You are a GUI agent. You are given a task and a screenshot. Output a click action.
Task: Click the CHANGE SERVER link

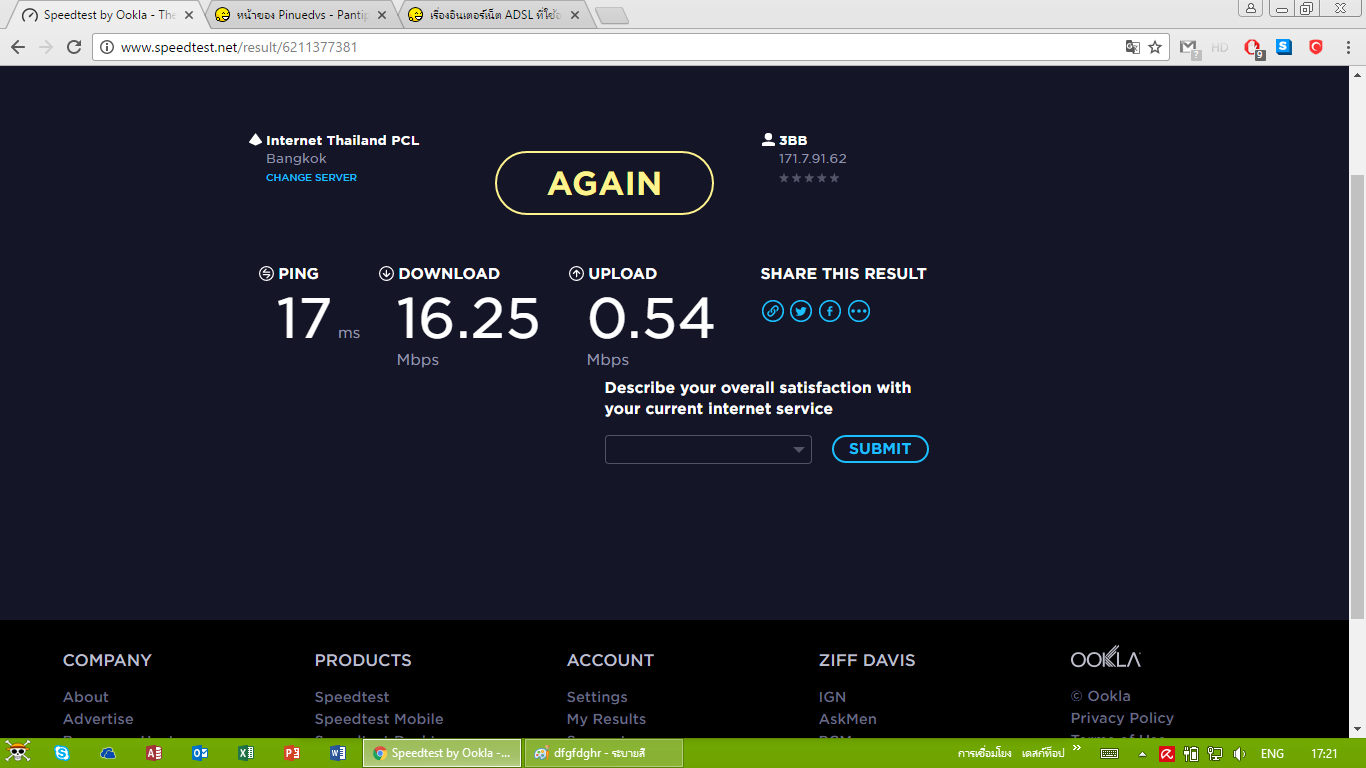311,178
